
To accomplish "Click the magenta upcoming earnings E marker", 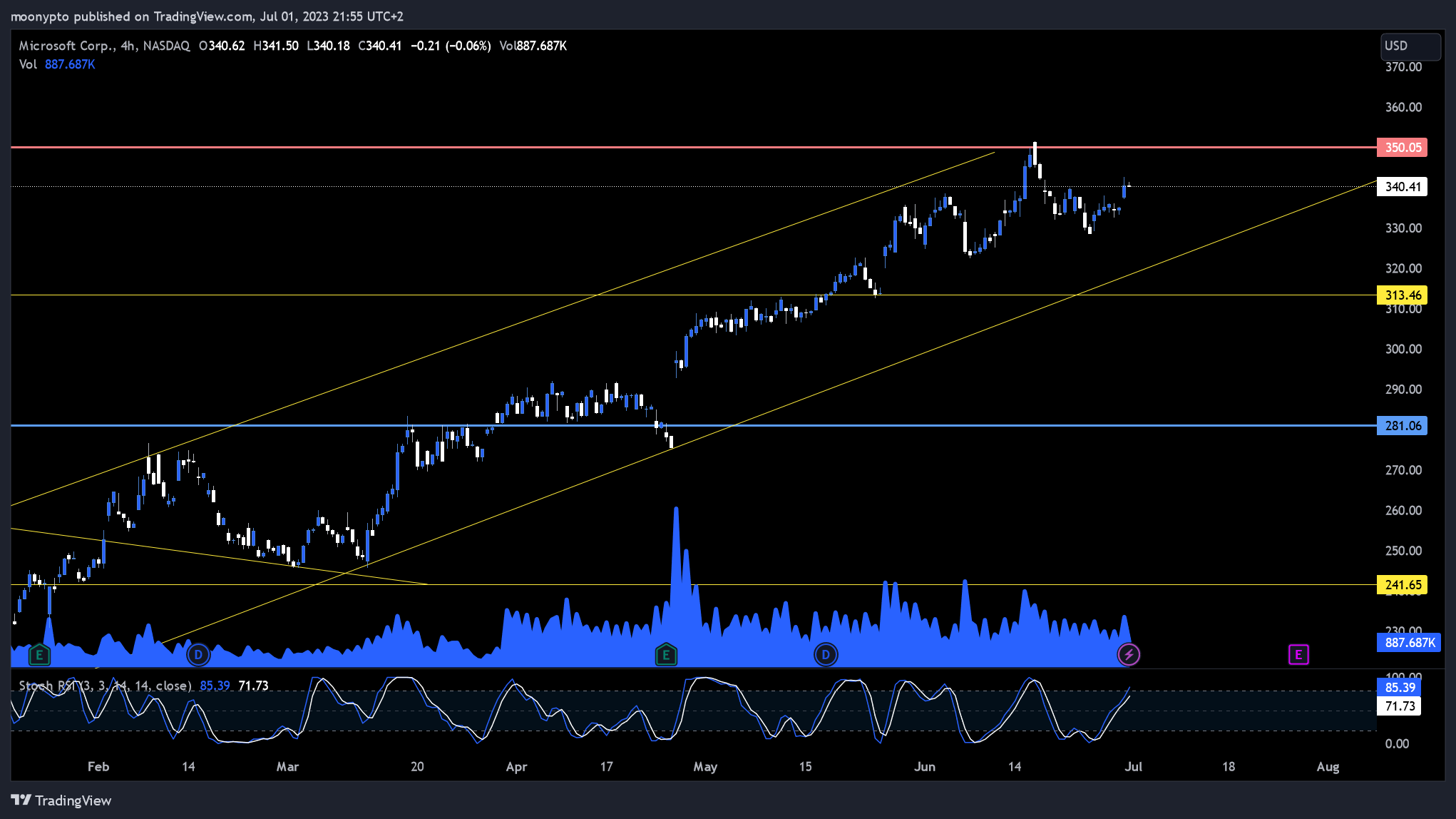I will (x=1298, y=654).
